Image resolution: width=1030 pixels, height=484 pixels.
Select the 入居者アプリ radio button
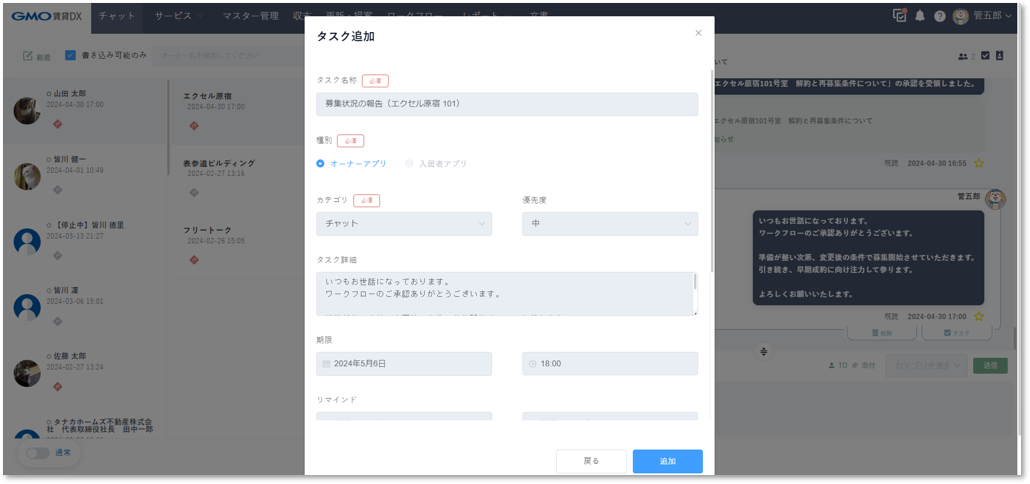coord(409,163)
